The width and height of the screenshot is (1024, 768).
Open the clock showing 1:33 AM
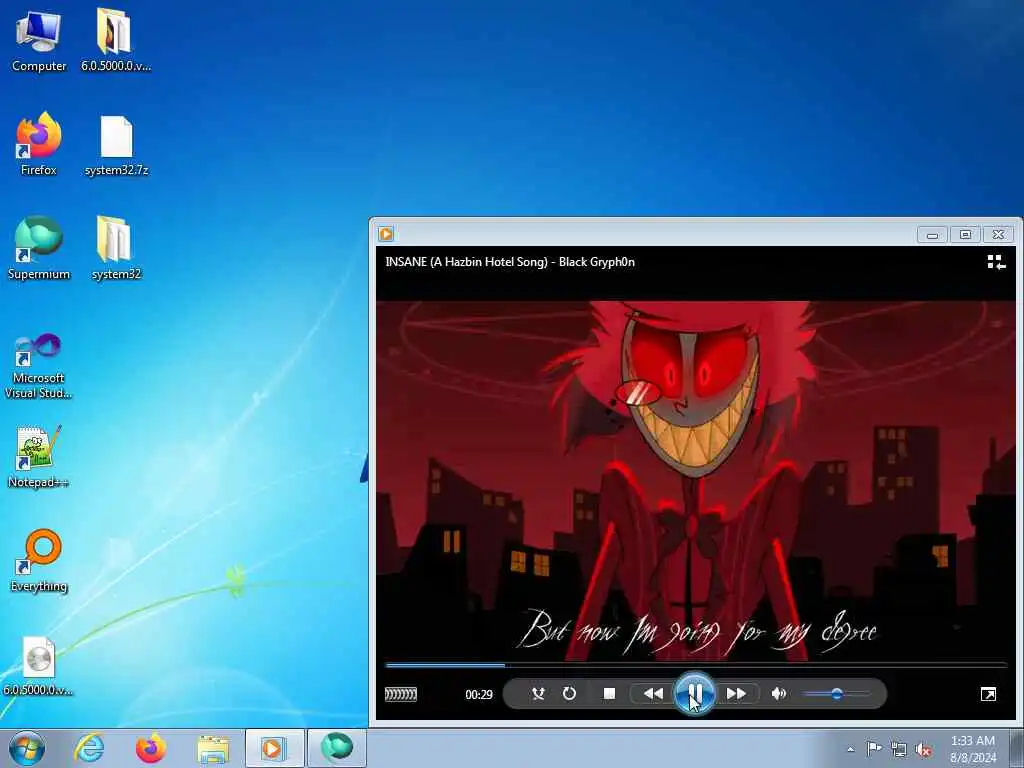(x=973, y=749)
